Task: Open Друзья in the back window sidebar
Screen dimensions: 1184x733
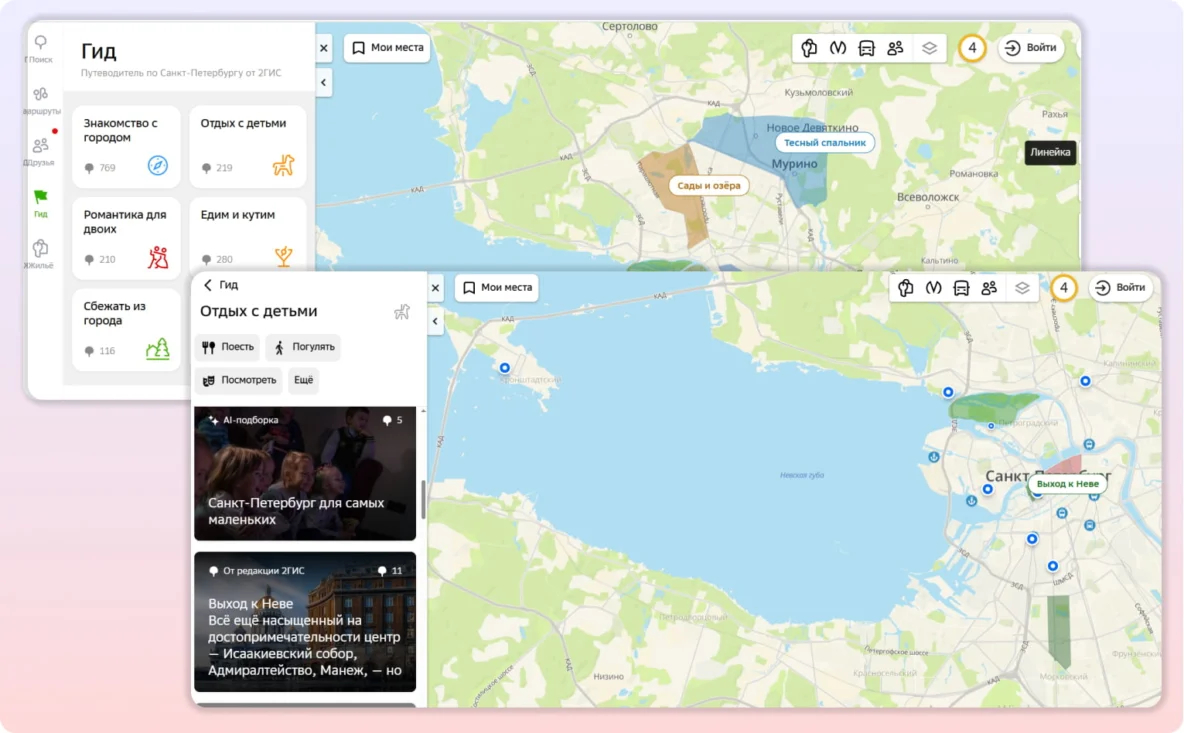Action: [40, 151]
